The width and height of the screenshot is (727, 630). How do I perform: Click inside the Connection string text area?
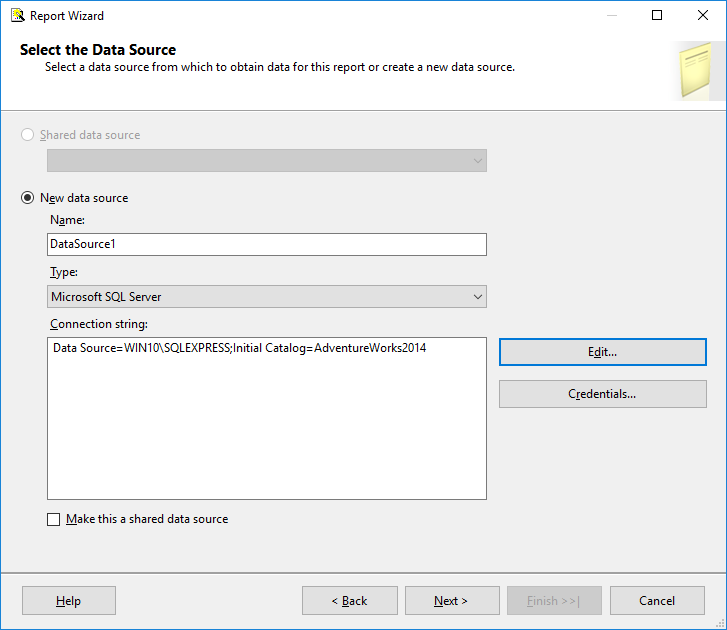point(266,418)
